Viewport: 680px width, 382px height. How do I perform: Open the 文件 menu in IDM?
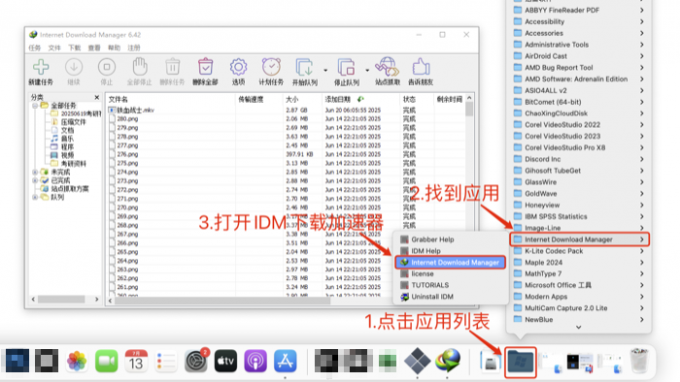click(54, 48)
